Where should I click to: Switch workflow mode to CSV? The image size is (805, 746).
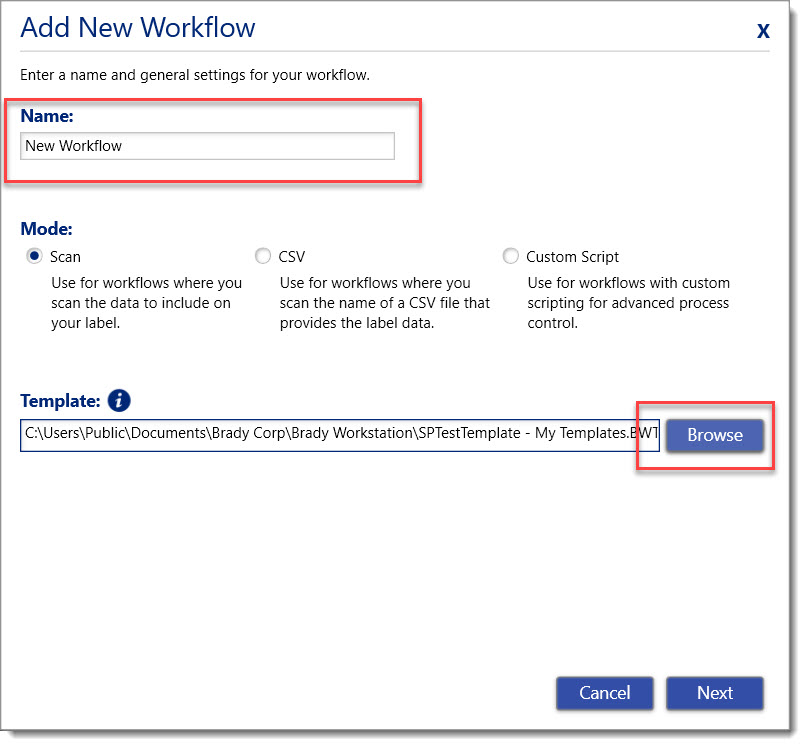(x=262, y=256)
